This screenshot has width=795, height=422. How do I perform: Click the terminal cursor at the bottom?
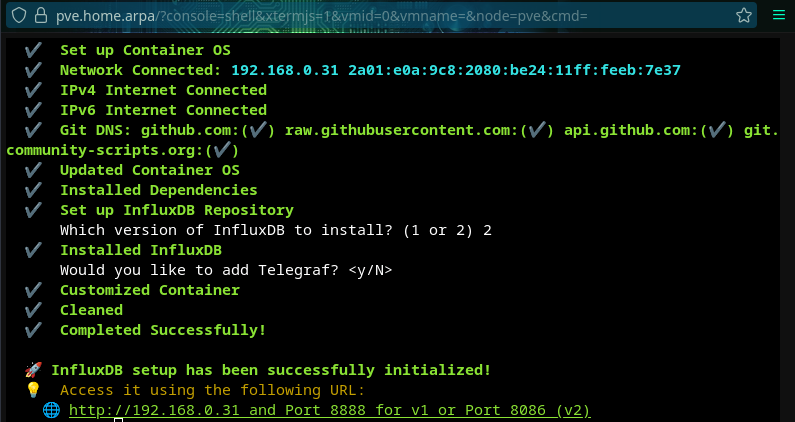[118, 420]
